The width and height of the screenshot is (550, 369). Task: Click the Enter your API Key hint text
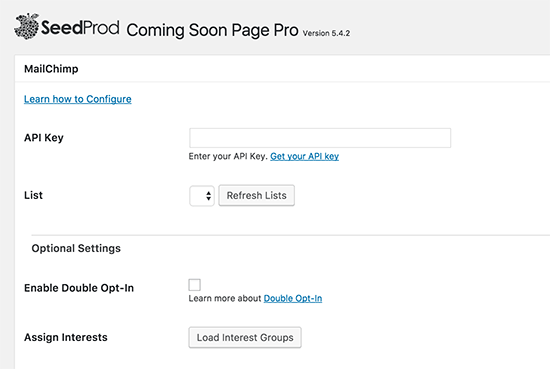click(x=228, y=156)
